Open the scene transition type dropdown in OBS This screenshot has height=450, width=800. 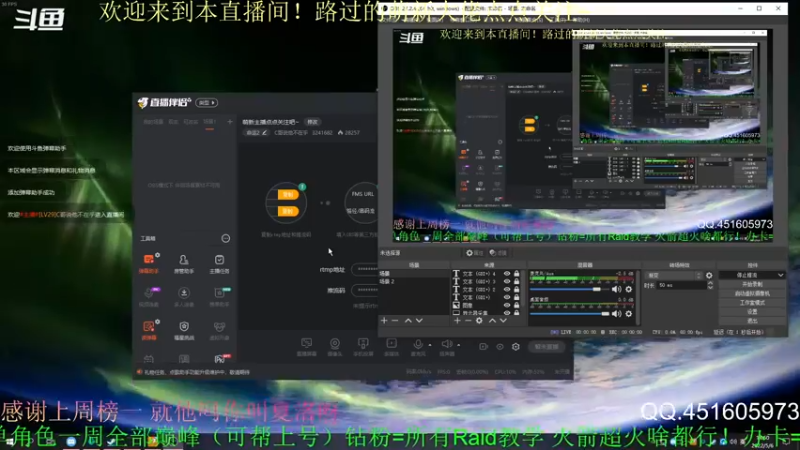click(x=673, y=275)
